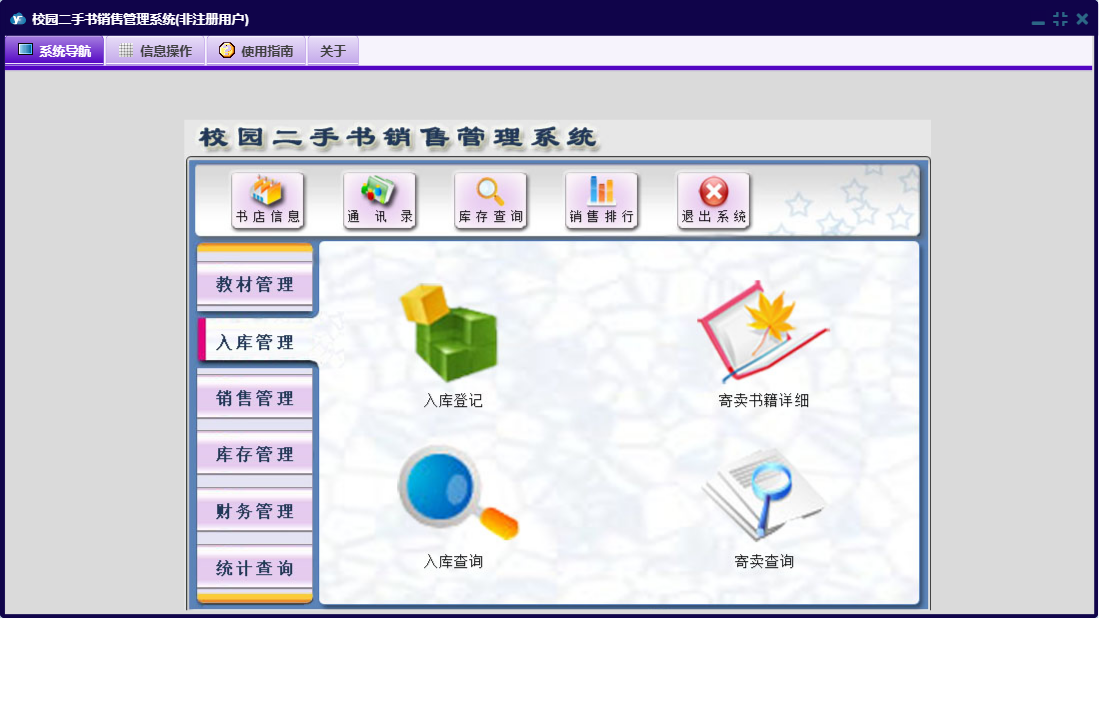
Task: Select the 统计查询 sidebar button
Action: tap(254, 567)
